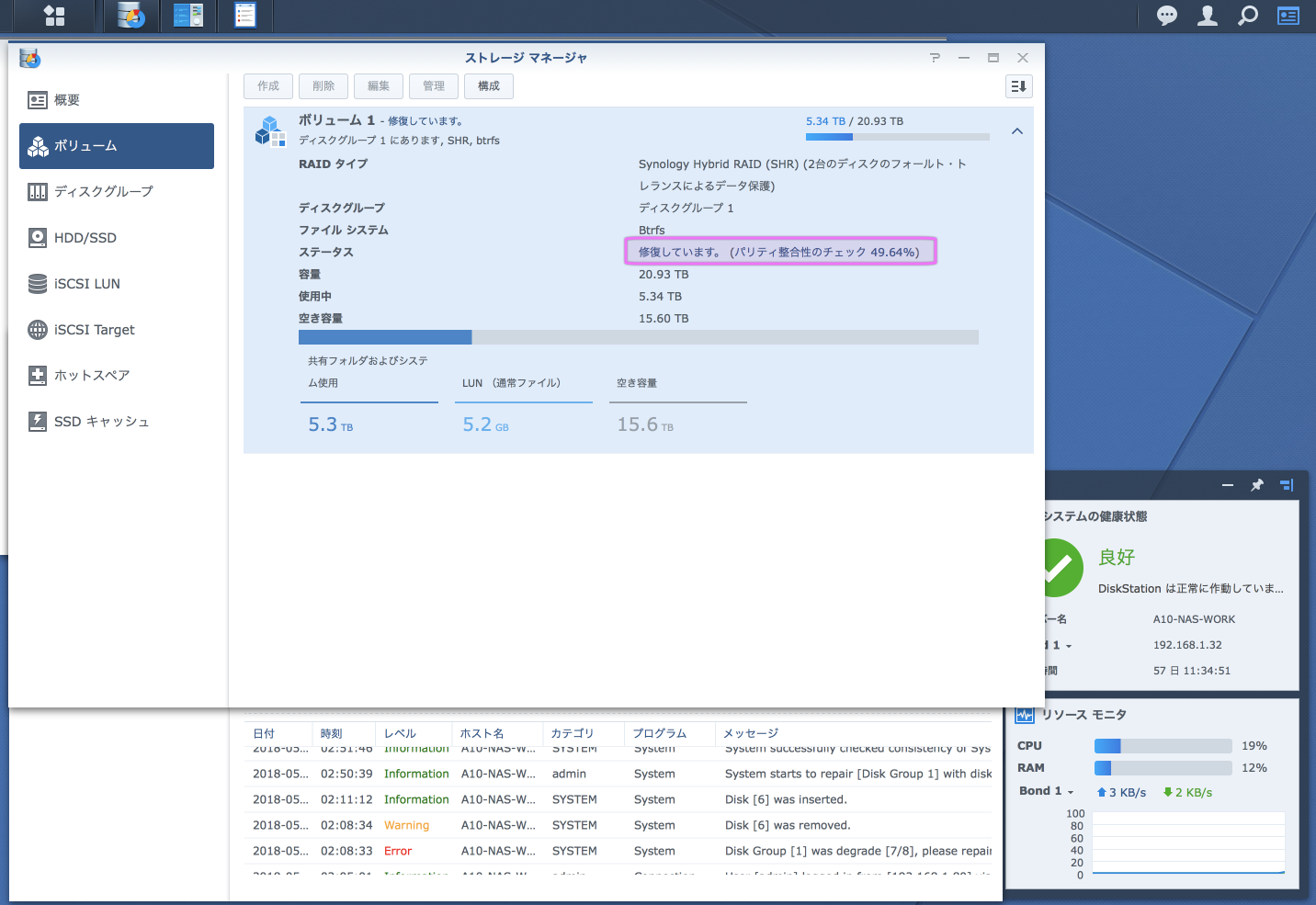Click the sort order icon button
Screen dimensions: 1316x905
[1018, 86]
